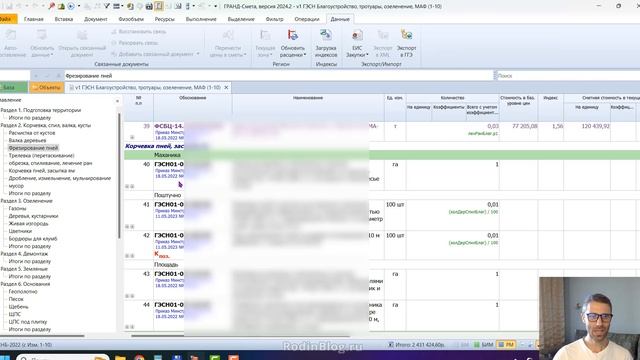Expand row 40 detail markers
This screenshot has width=640, height=360.
click(x=130, y=187)
